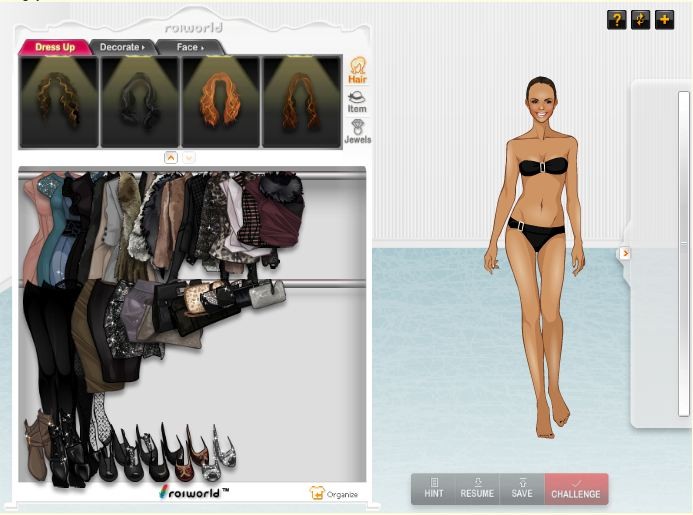Select the Item category icon
The image size is (693, 515).
pos(357,101)
